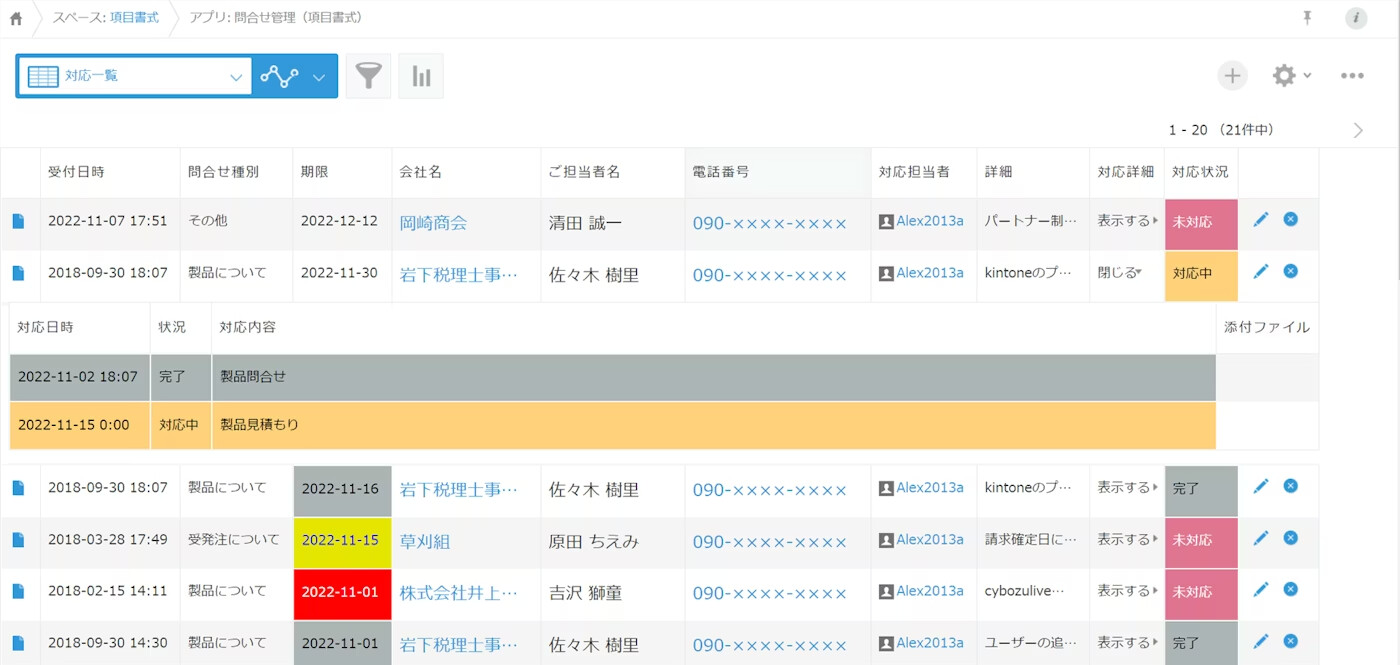Delete the 草刈組 record with x icon

tap(1290, 538)
